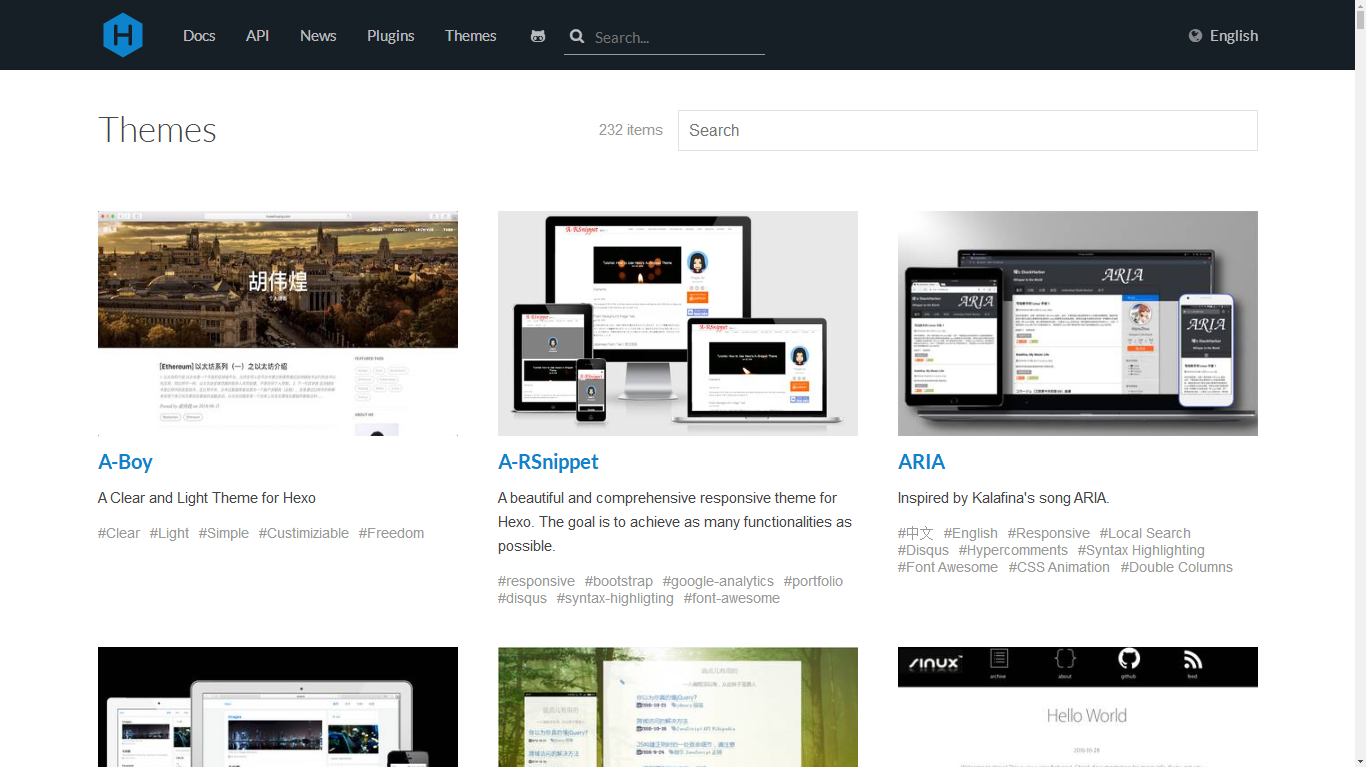1366x767 pixels.
Task: Click the Hexo hexagon logo
Action: [x=122, y=35]
